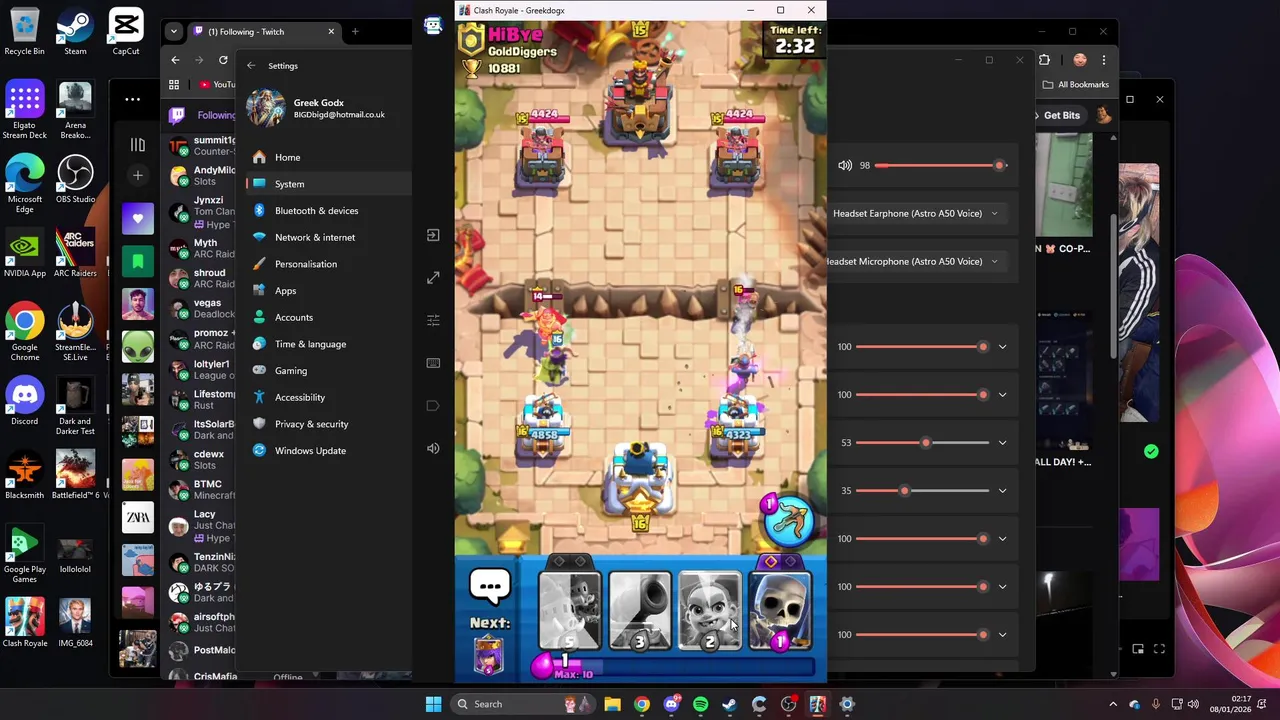Open Clash Royale desktop shortcut
Screen dimensions: 1280x720
24,623
